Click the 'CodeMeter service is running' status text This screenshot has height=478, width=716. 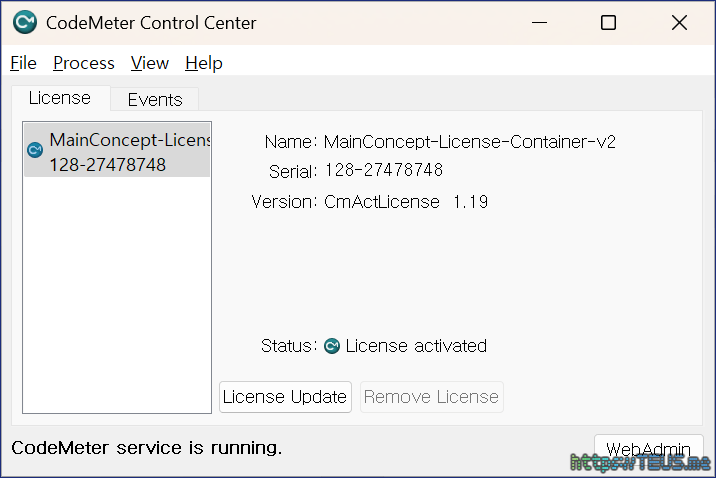(147, 448)
